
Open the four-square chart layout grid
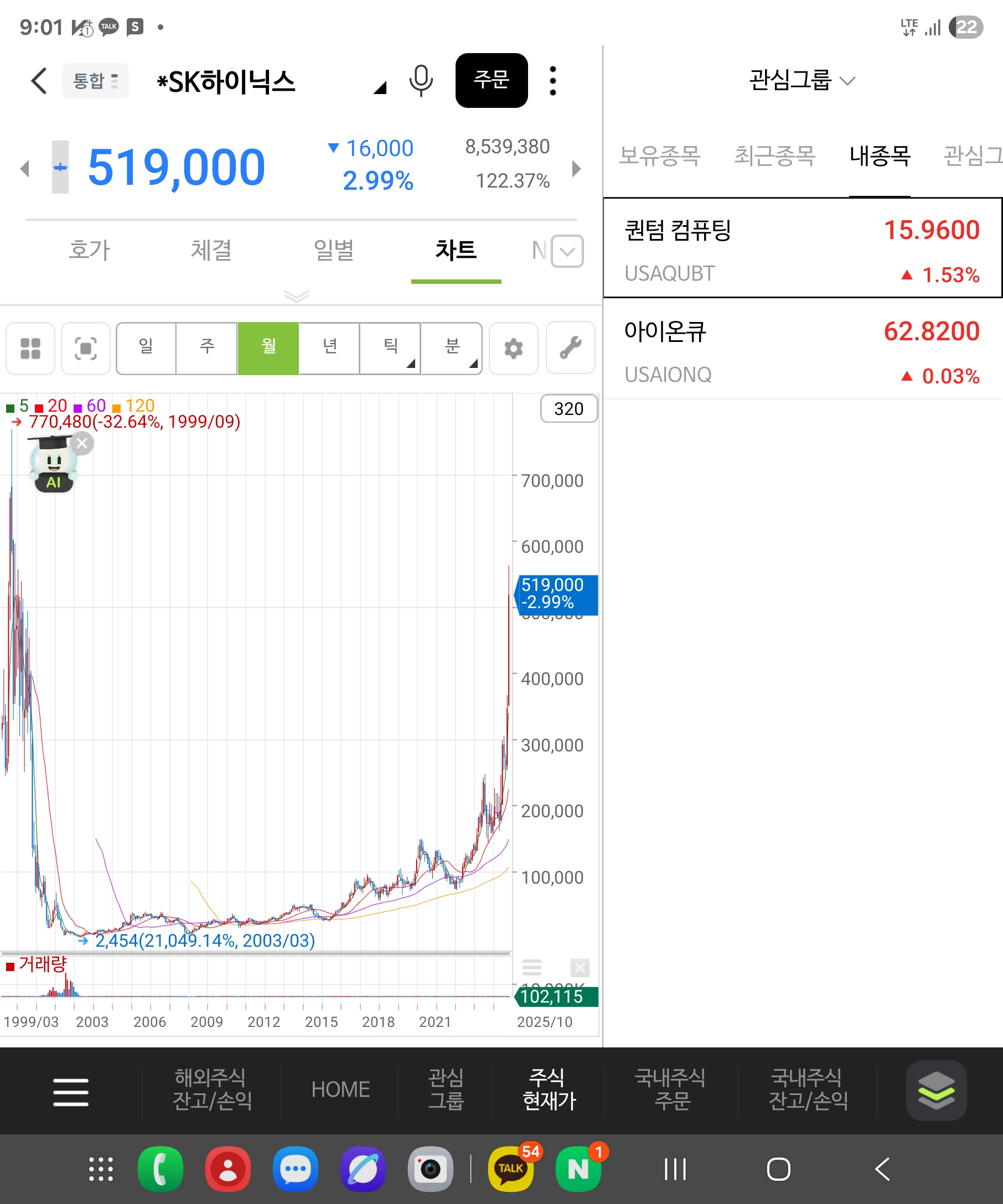30,349
